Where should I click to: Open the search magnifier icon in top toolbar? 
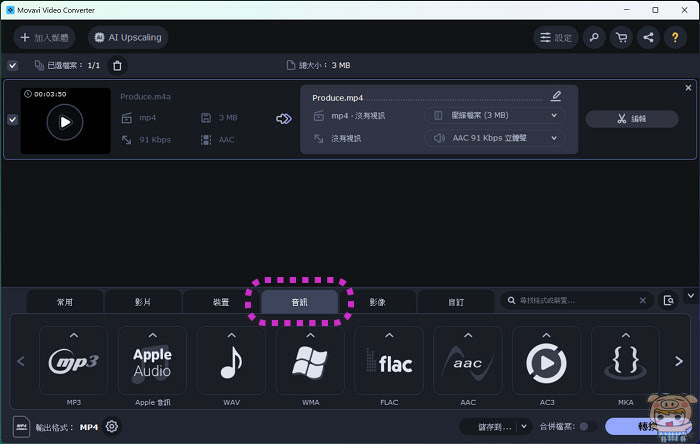594,37
